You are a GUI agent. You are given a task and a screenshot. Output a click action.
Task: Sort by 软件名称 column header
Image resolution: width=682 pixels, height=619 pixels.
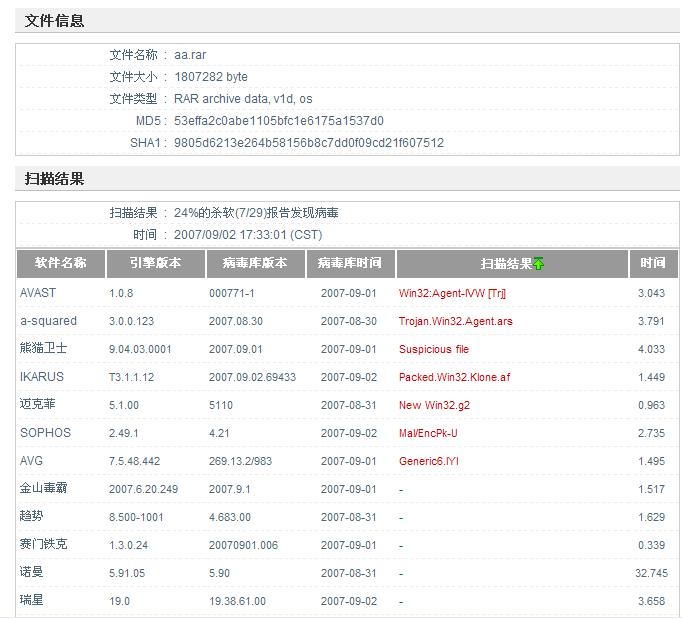coord(61,263)
